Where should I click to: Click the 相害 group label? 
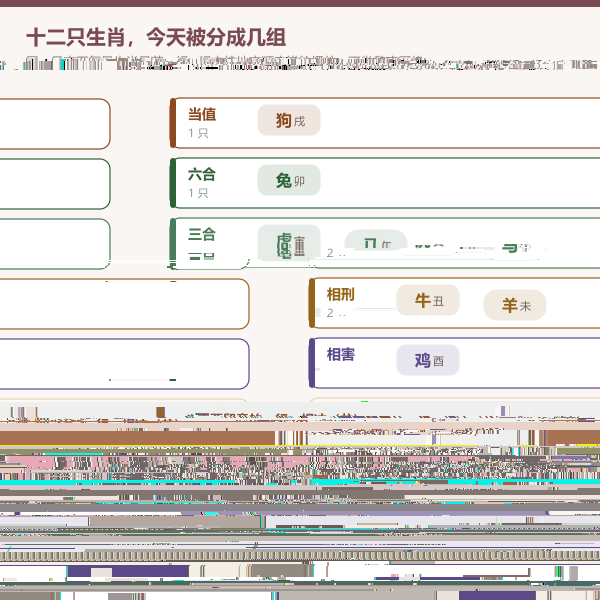click(x=341, y=354)
